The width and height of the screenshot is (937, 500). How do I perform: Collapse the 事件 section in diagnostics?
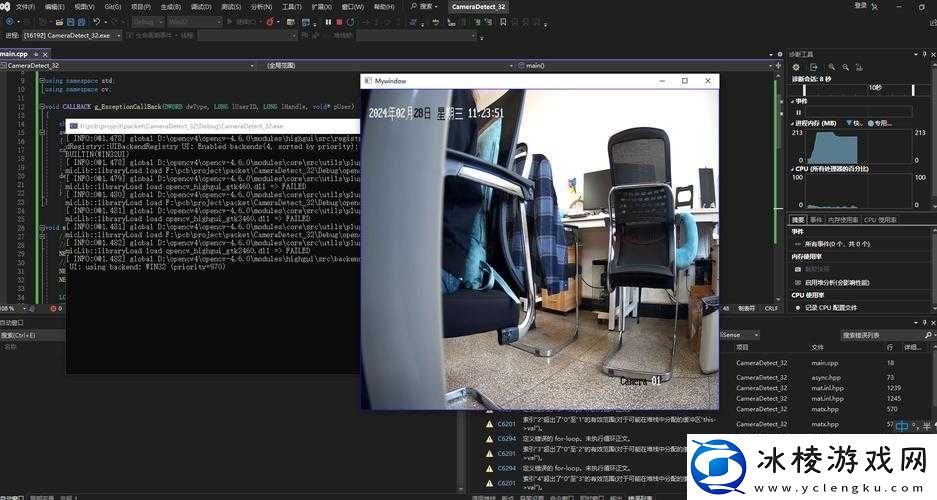(793, 102)
